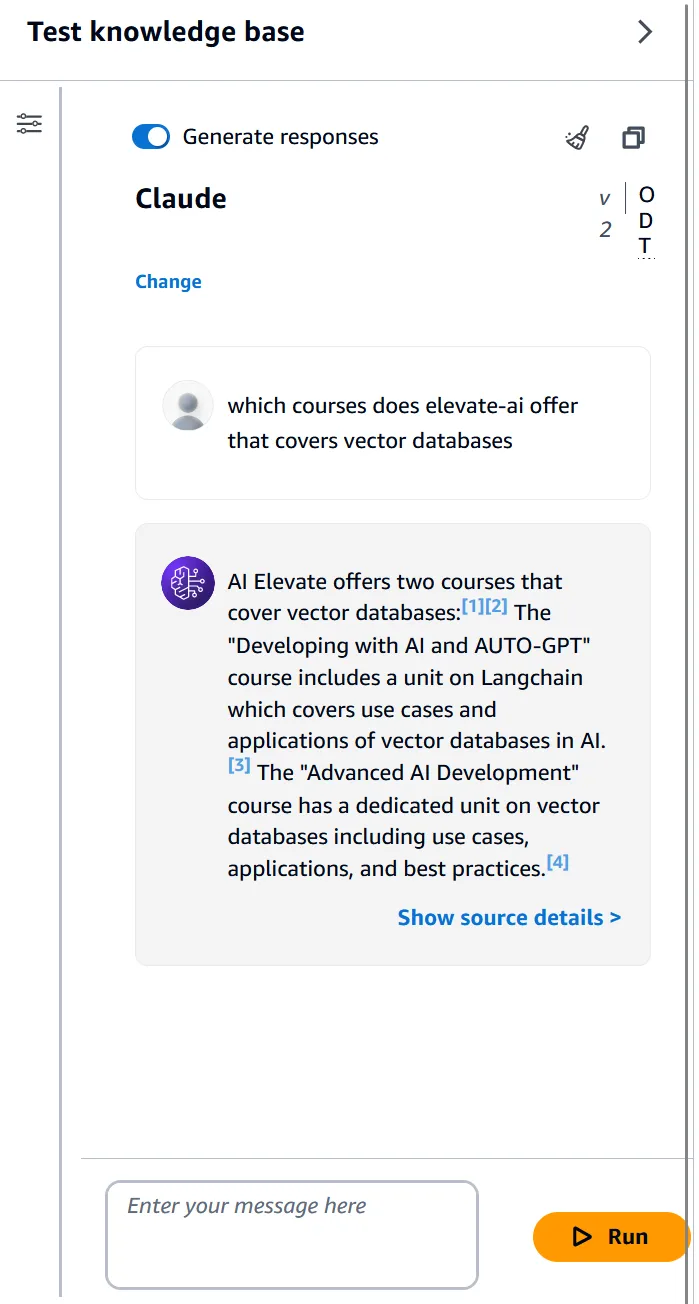This screenshot has height=1304, width=699.
Task: Focus the Enter your message field
Action: point(291,1234)
